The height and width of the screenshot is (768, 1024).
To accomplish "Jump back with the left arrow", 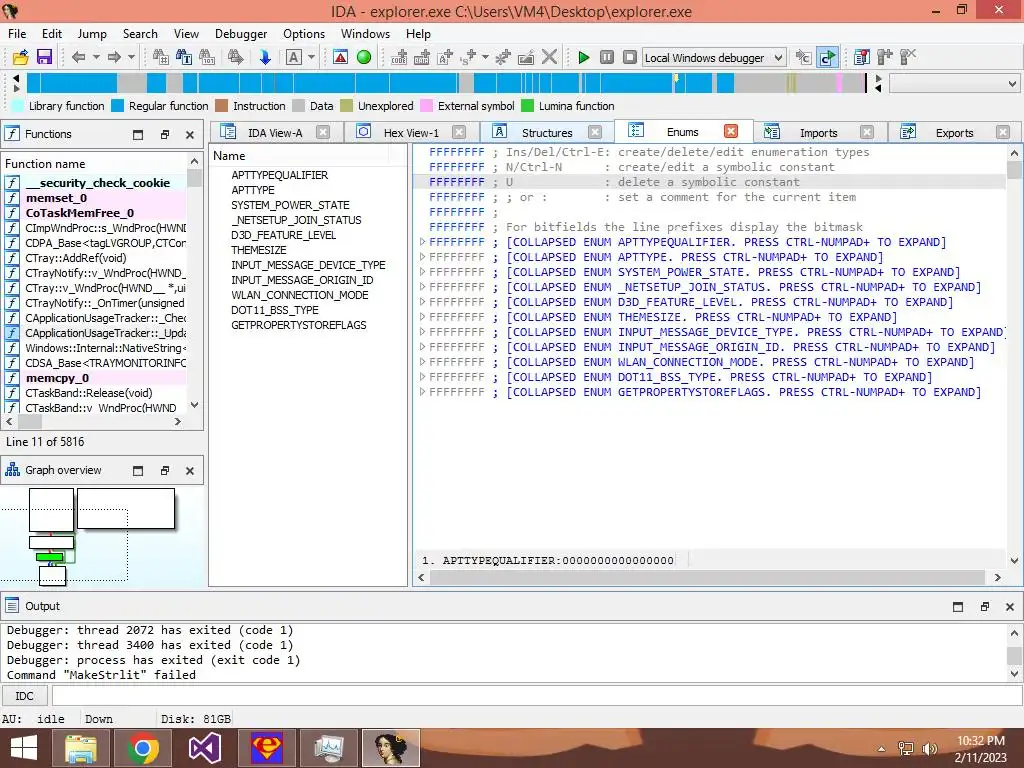I will (x=78, y=57).
